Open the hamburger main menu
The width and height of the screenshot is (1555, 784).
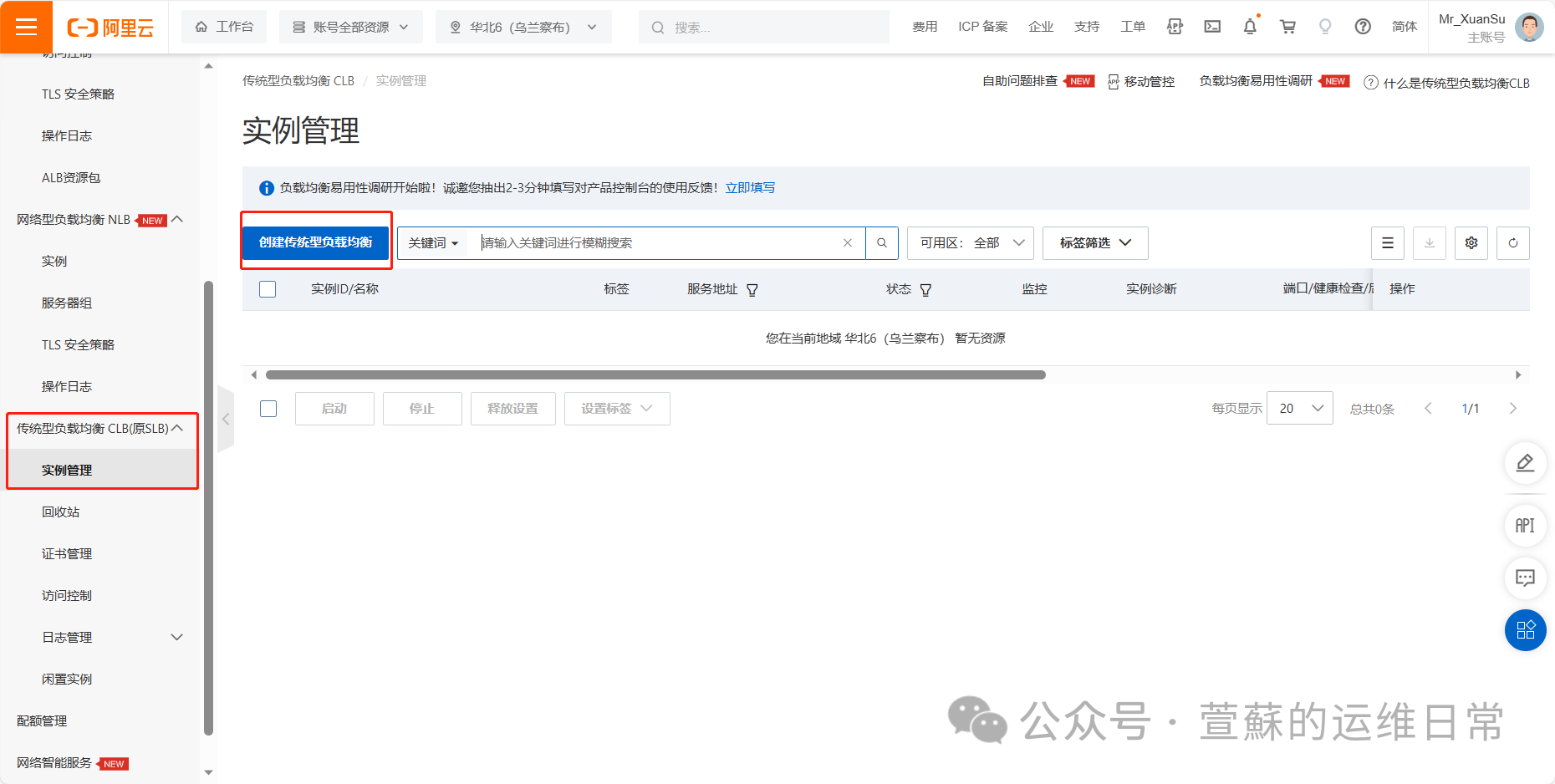(26, 27)
